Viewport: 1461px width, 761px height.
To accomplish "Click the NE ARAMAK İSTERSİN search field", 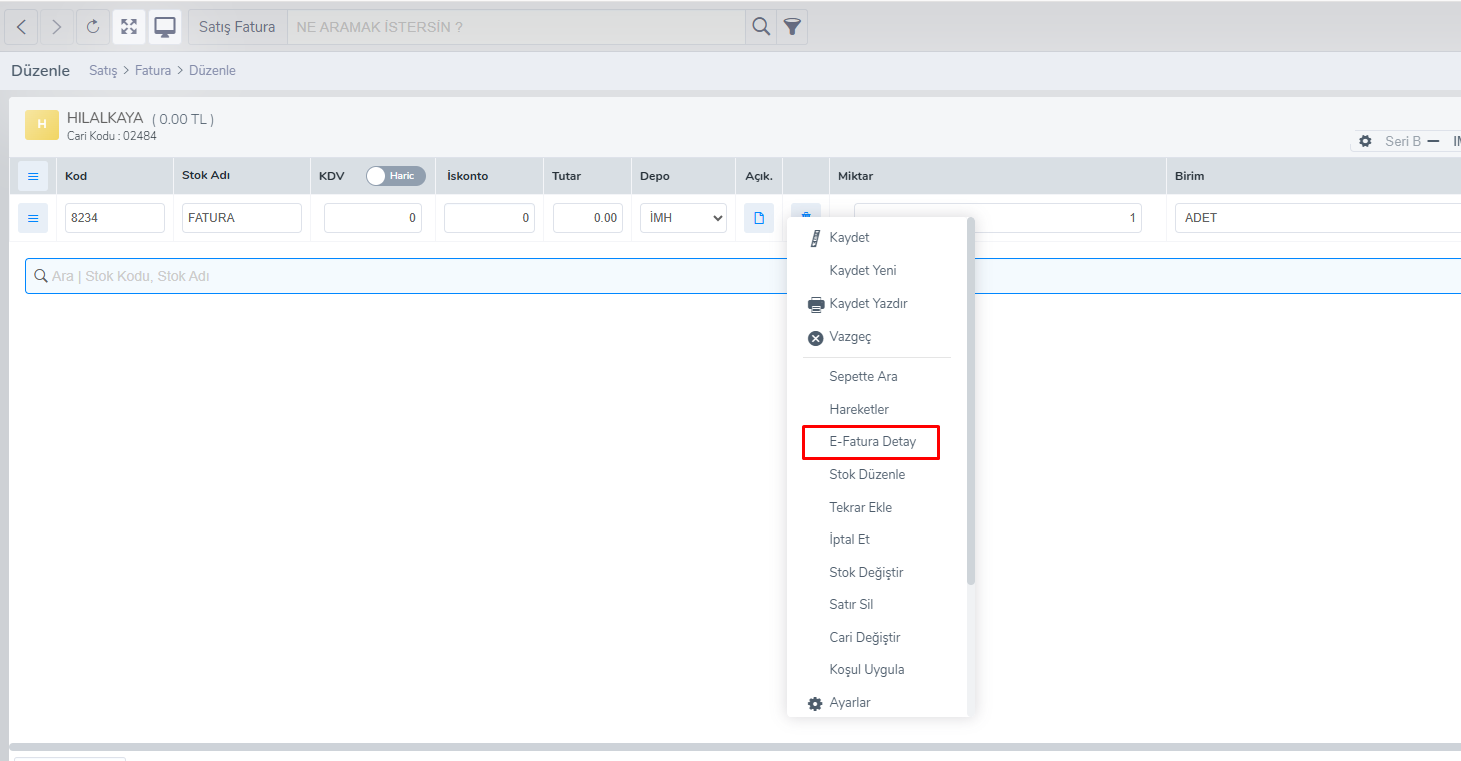I will click(x=516, y=27).
